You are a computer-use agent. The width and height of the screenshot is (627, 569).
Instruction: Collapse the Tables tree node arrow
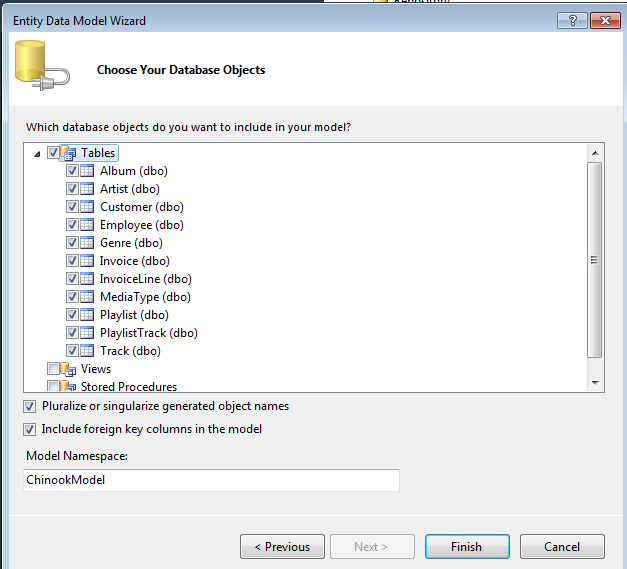(x=37, y=154)
